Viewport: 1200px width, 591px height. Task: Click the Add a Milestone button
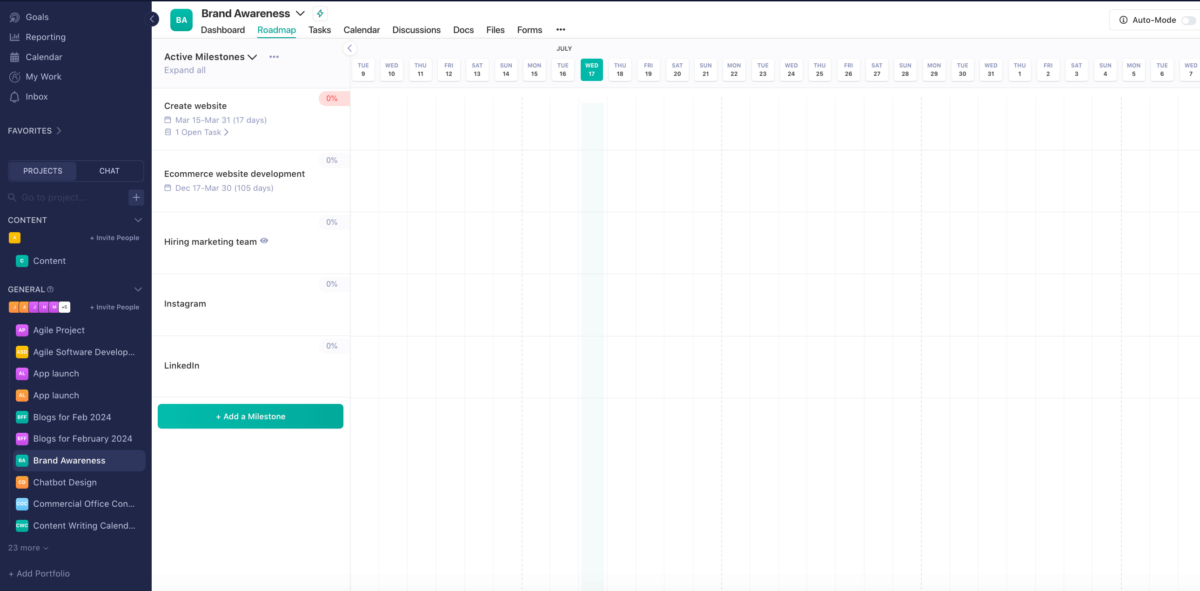[x=250, y=415]
